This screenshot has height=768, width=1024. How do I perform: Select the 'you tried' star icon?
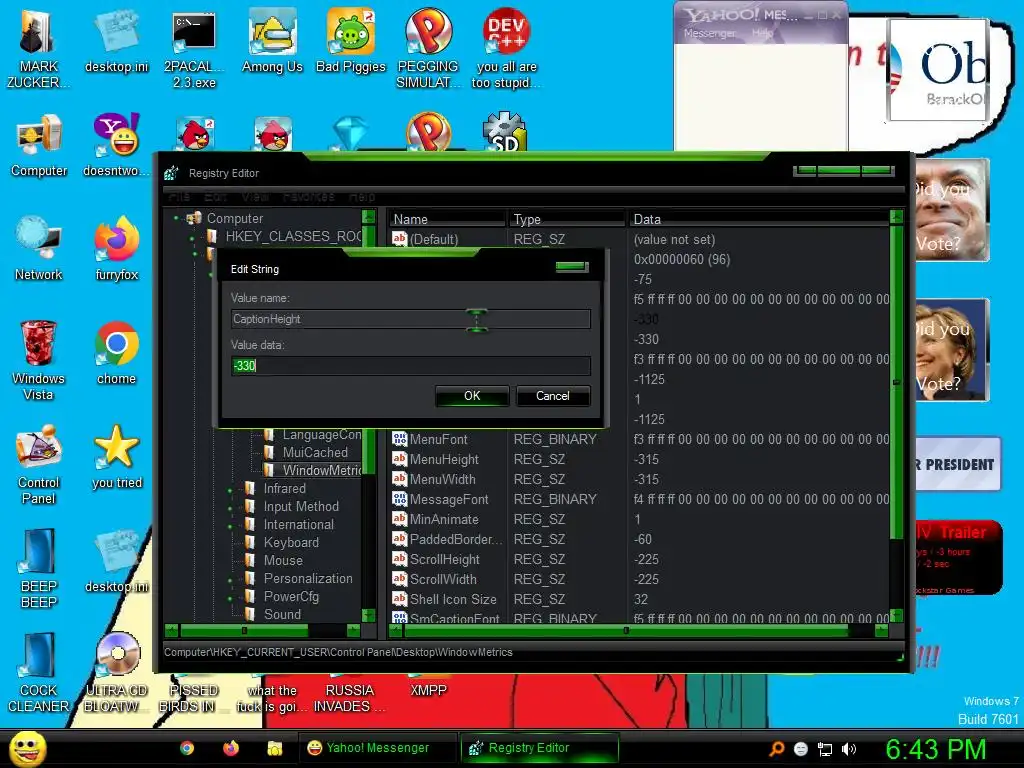[116, 457]
